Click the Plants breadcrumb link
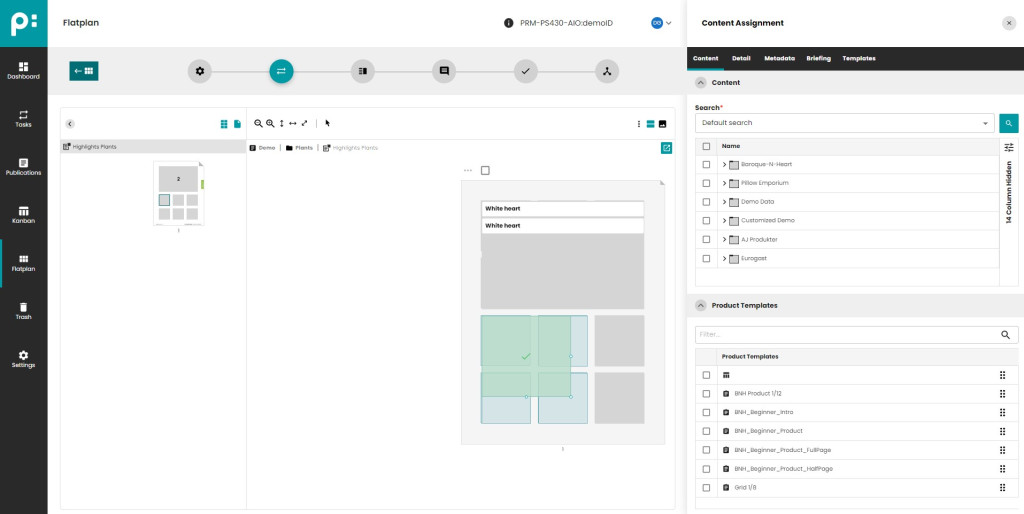Image resolution: width=1024 pixels, height=514 pixels. pyautogui.click(x=300, y=148)
